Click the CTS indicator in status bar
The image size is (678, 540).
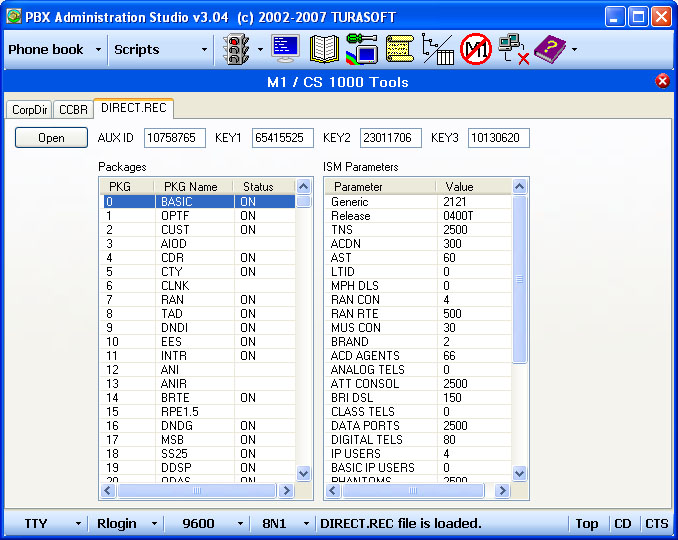click(656, 524)
